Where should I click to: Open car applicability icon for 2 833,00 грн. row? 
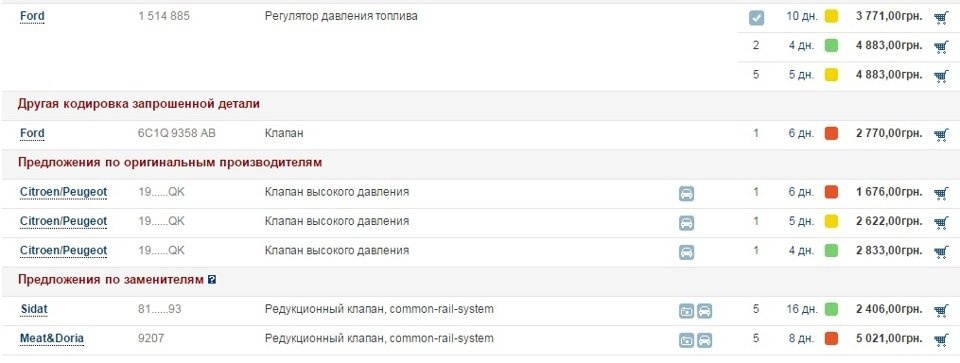(687, 252)
